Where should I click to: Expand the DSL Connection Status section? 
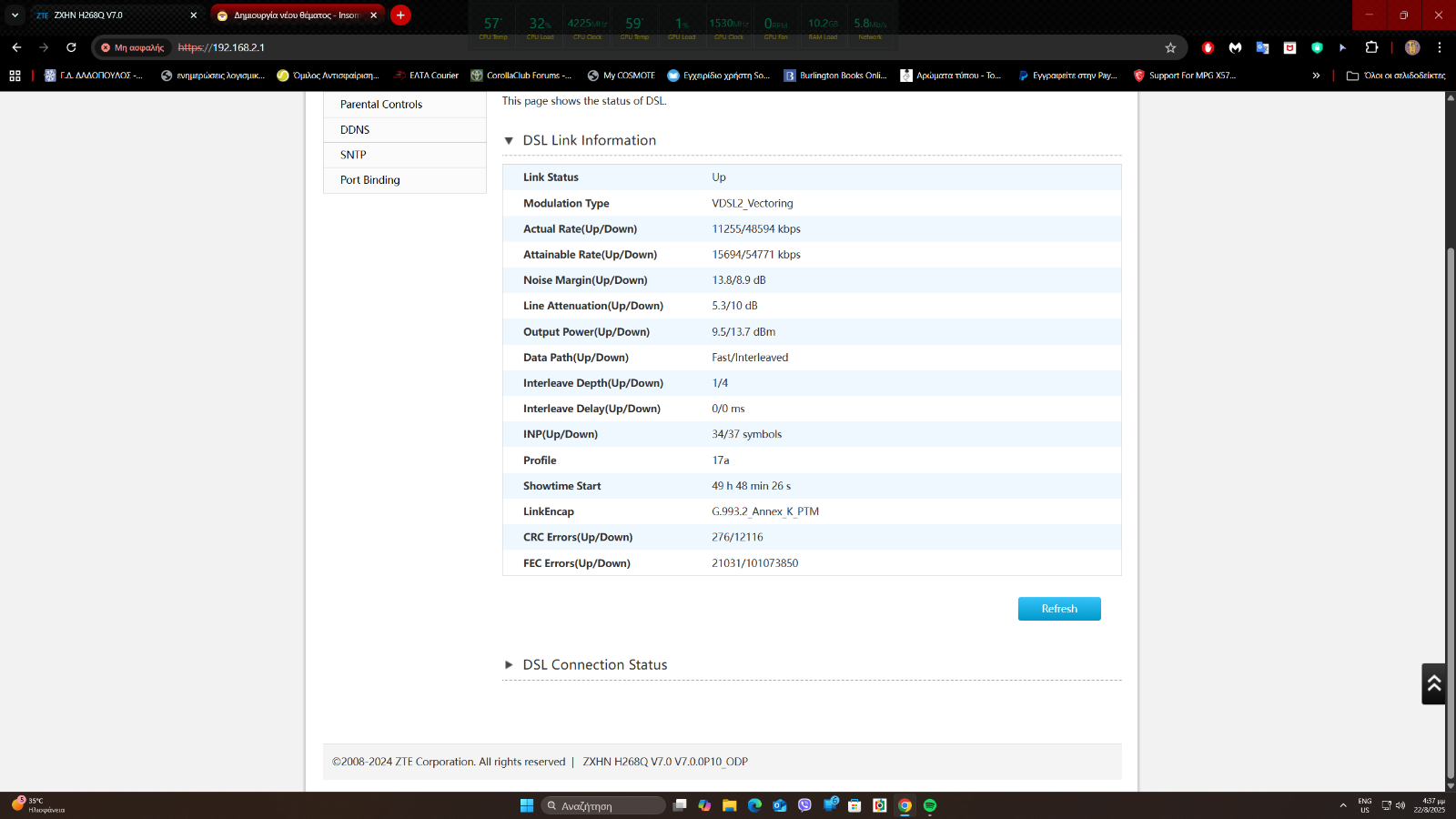tap(509, 665)
